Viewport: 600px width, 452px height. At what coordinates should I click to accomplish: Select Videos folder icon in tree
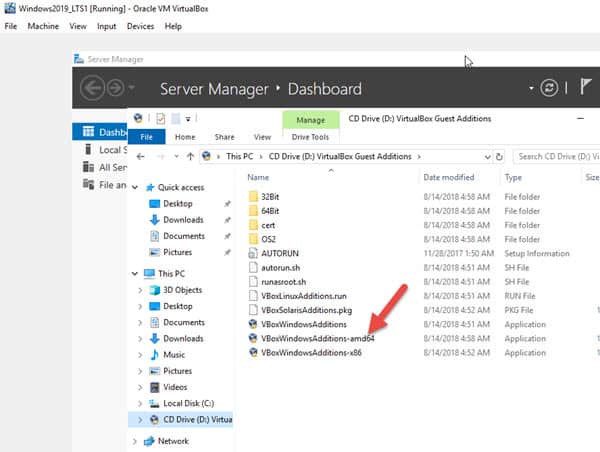tap(154, 387)
